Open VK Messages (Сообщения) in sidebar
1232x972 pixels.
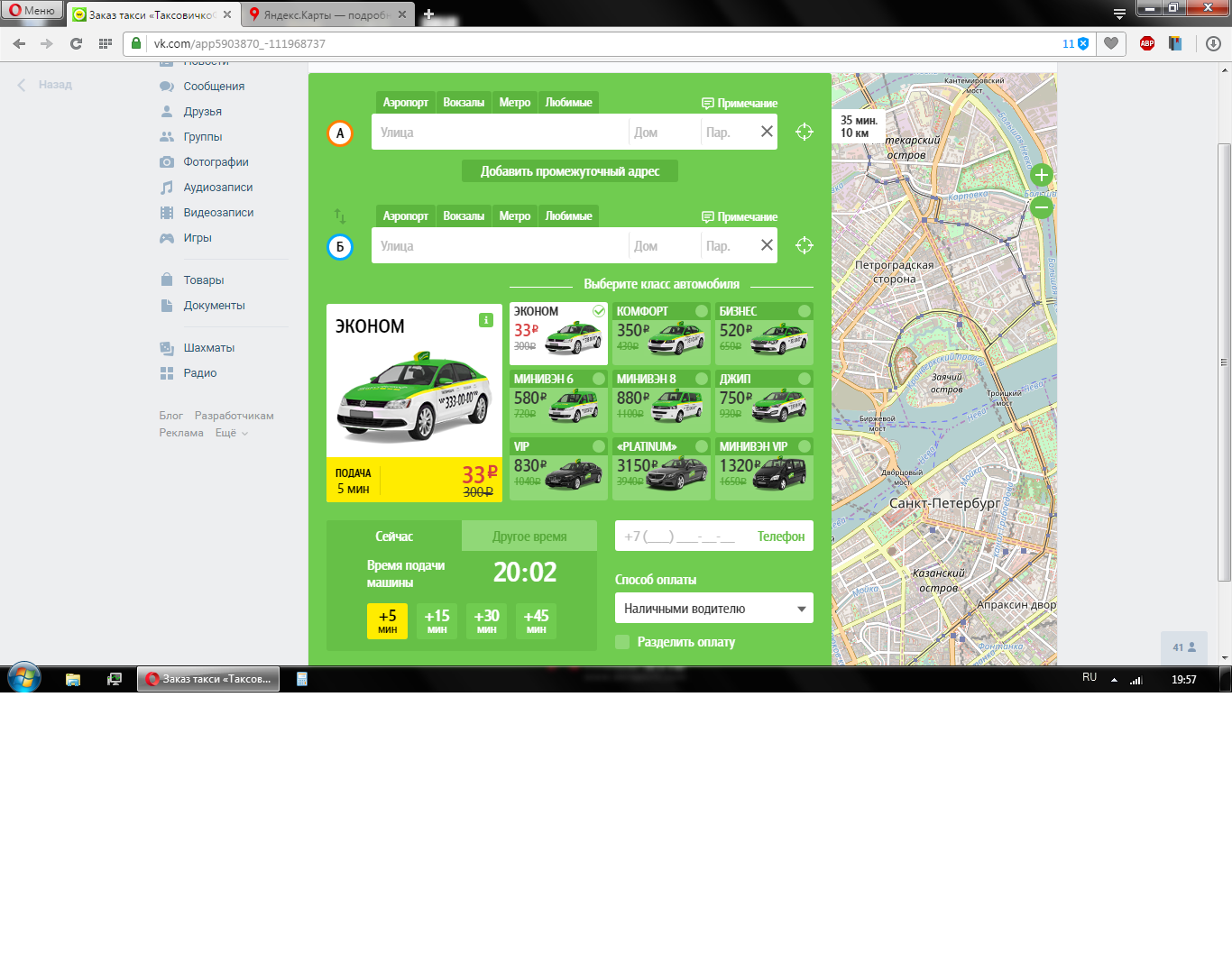tap(213, 87)
